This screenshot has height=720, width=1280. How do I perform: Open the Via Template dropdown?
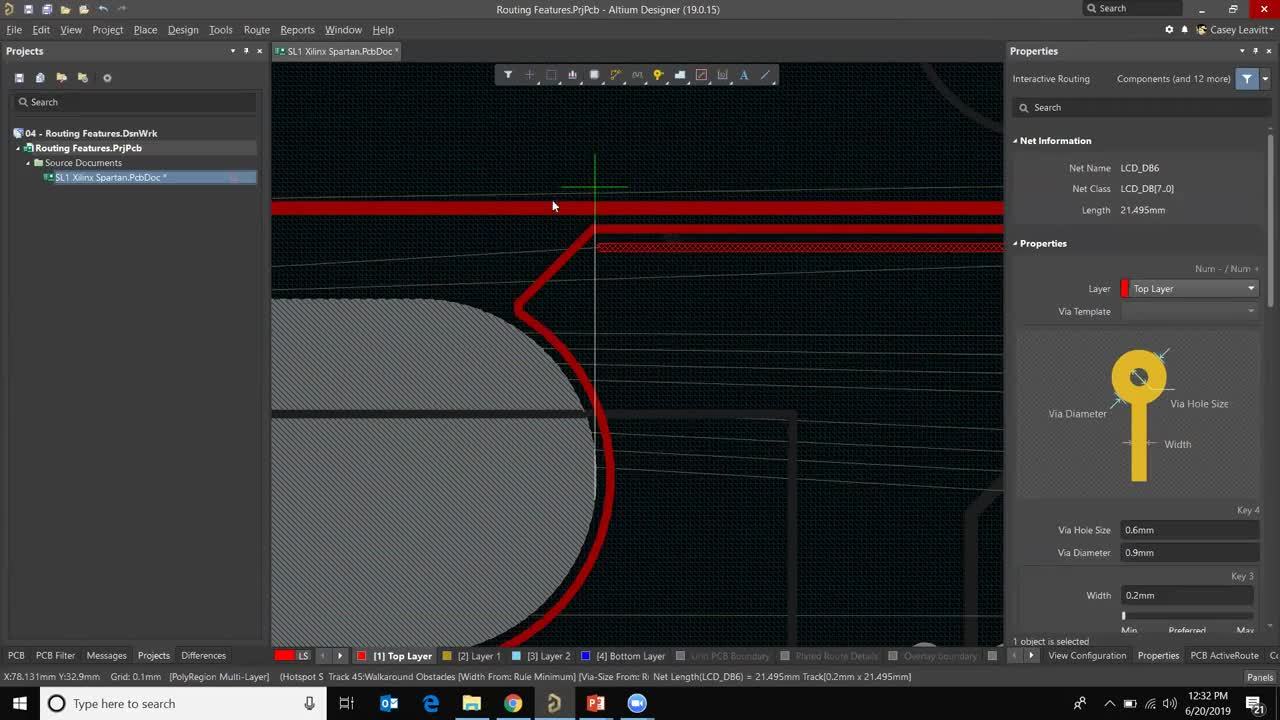(1188, 311)
